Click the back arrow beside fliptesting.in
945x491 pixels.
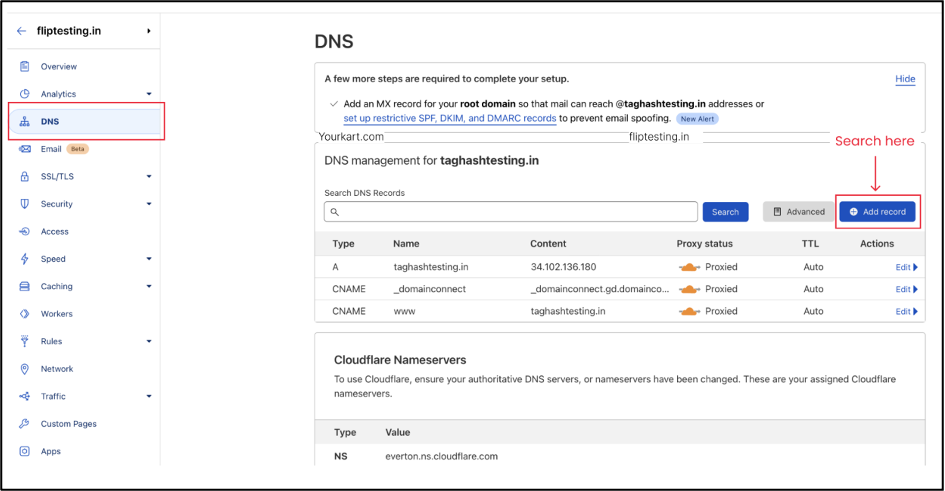pyautogui.click(x=22, y=31)
